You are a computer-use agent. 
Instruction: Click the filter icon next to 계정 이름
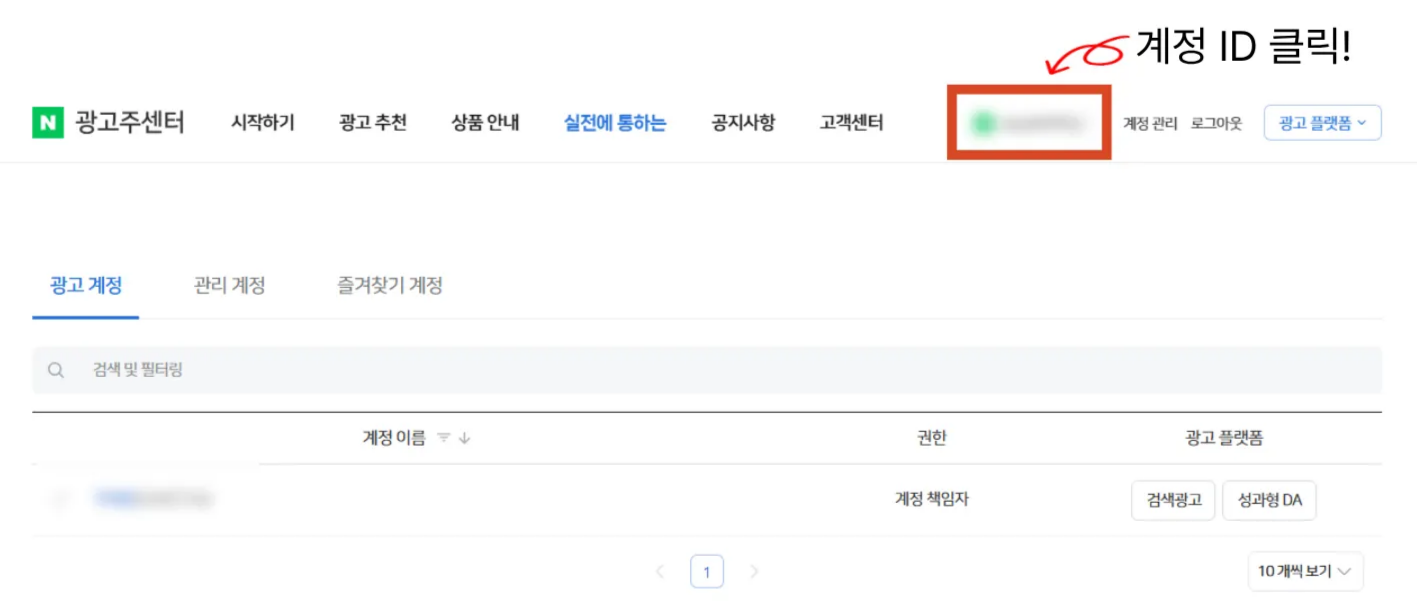pos(444,438)
